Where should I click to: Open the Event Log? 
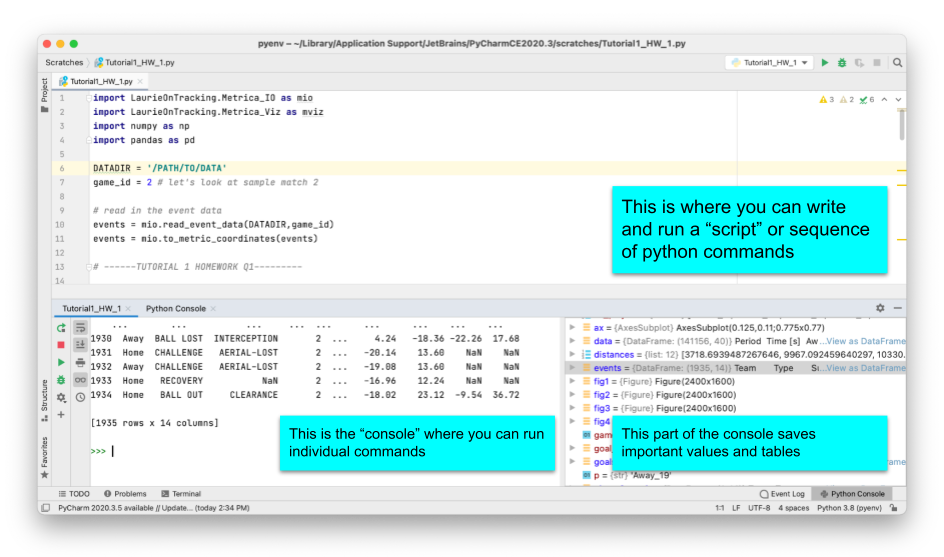point(782,494)
